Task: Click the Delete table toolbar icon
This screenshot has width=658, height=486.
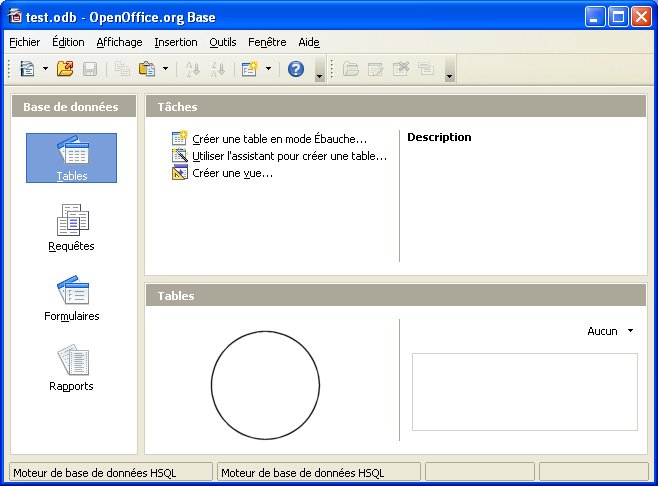Action: (401, 69)
